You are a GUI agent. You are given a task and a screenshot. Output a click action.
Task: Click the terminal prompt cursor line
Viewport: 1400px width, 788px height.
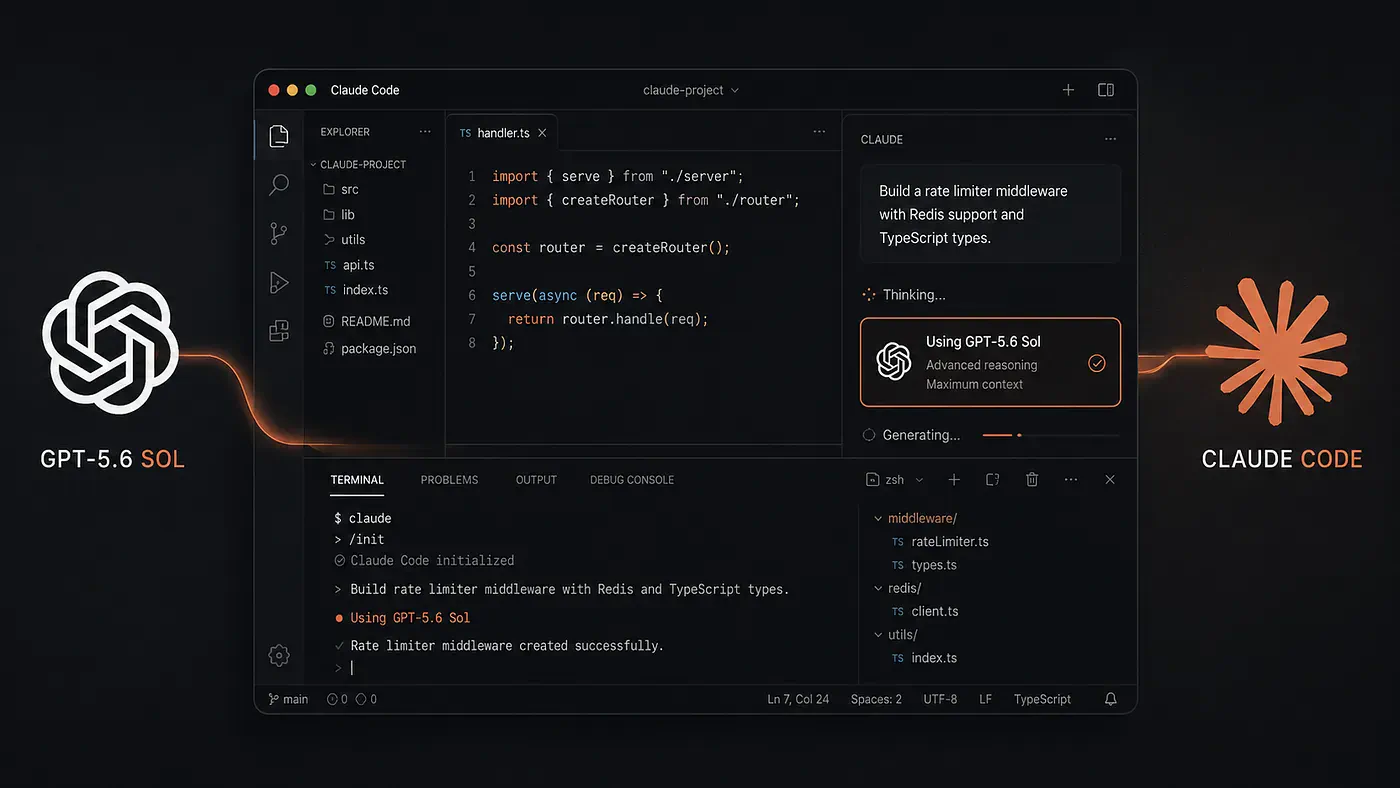(344, 667)
